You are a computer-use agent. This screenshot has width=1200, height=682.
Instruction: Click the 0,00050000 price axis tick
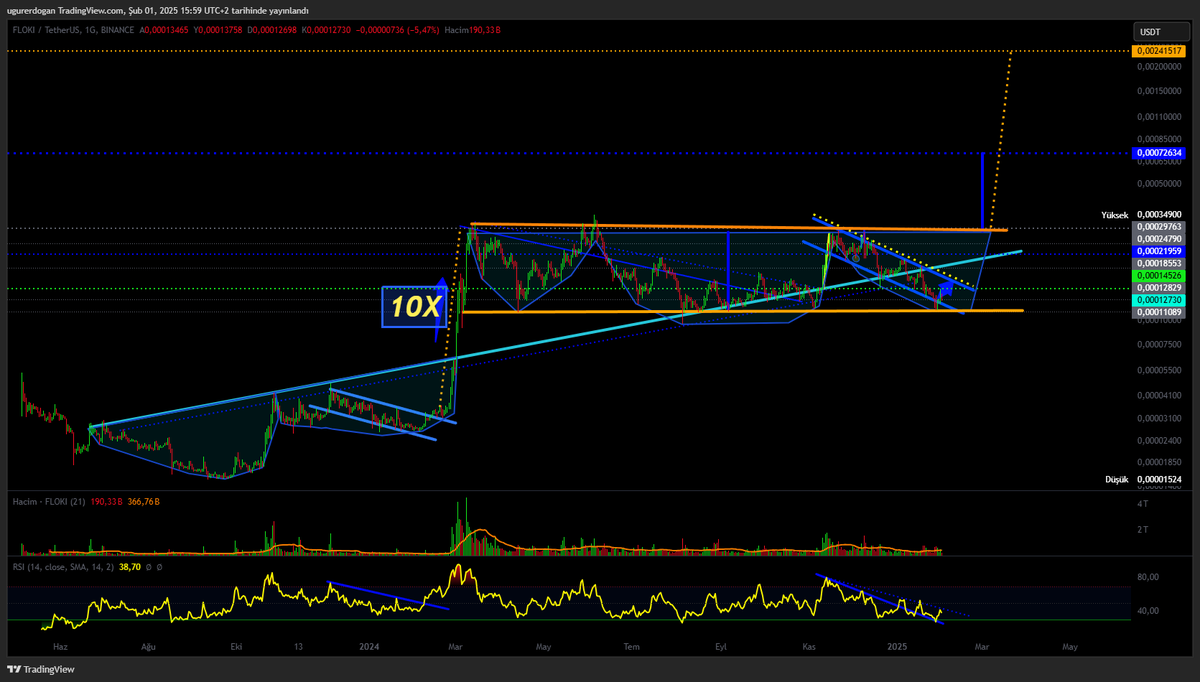[1159, 184]
